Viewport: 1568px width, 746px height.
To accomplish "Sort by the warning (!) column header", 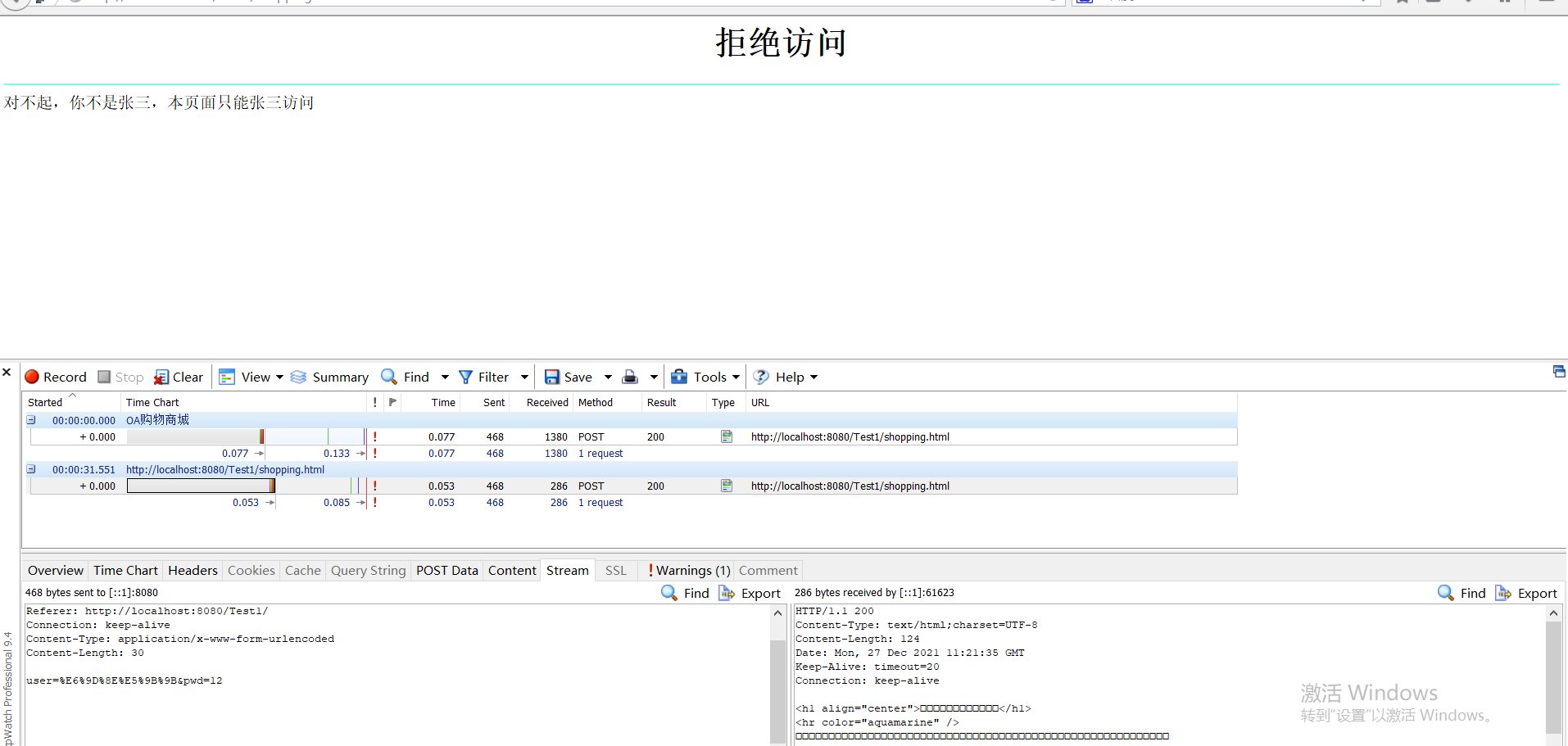I will [x=375, y=402].
